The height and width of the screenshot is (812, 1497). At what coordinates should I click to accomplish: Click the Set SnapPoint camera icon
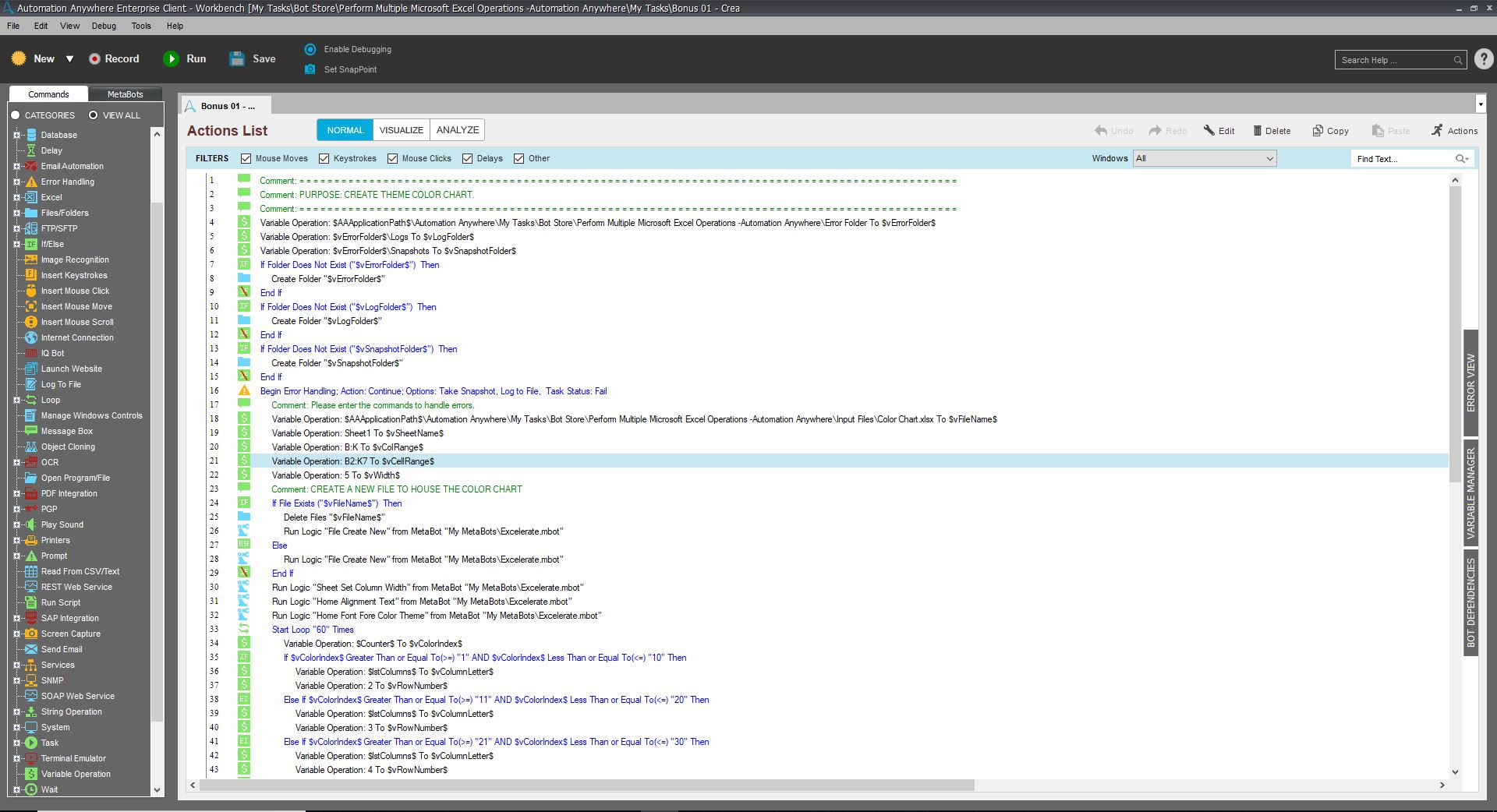point(310,69)
